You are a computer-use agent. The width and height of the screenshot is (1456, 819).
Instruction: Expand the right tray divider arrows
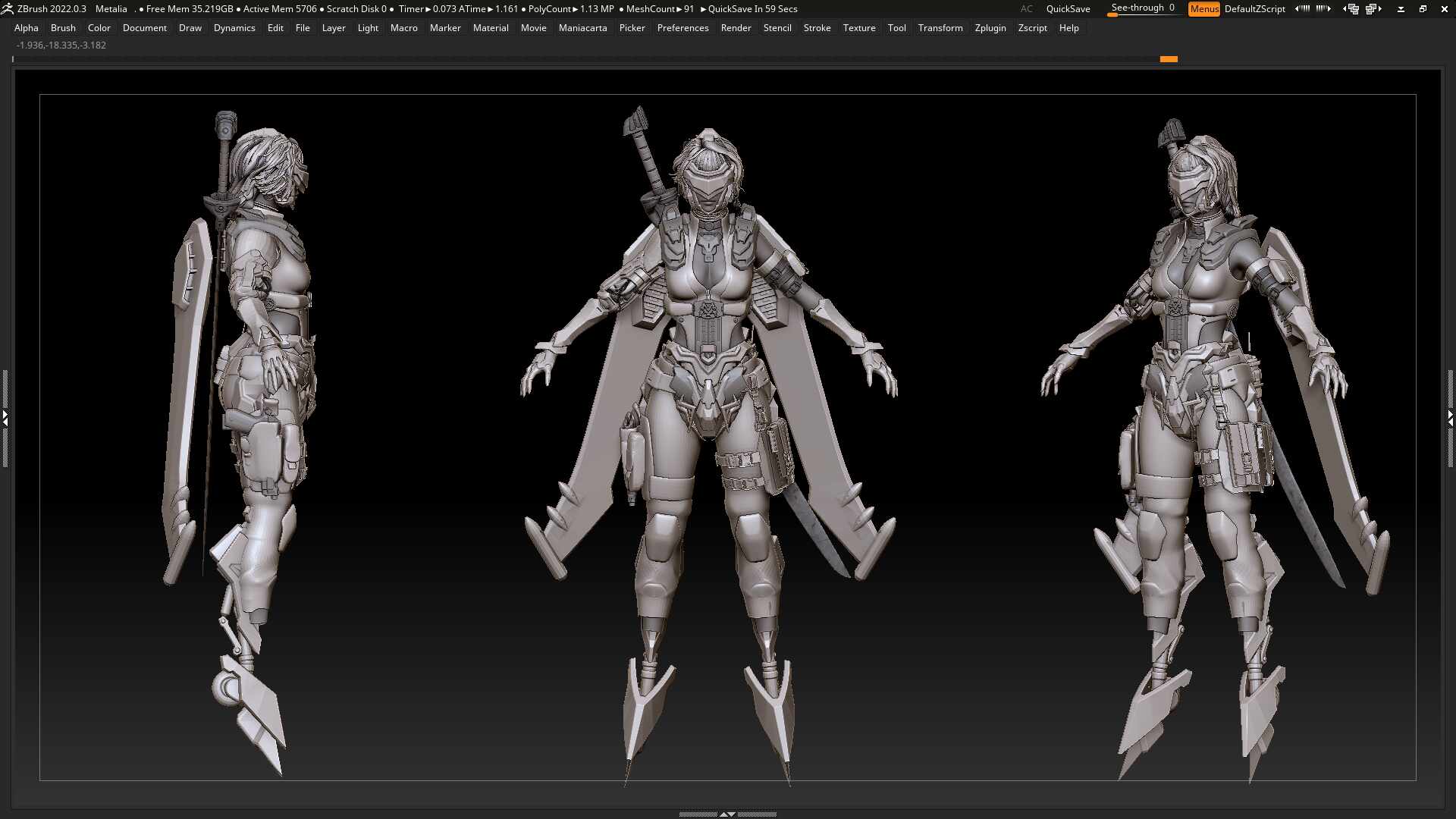coord(1451,417)
